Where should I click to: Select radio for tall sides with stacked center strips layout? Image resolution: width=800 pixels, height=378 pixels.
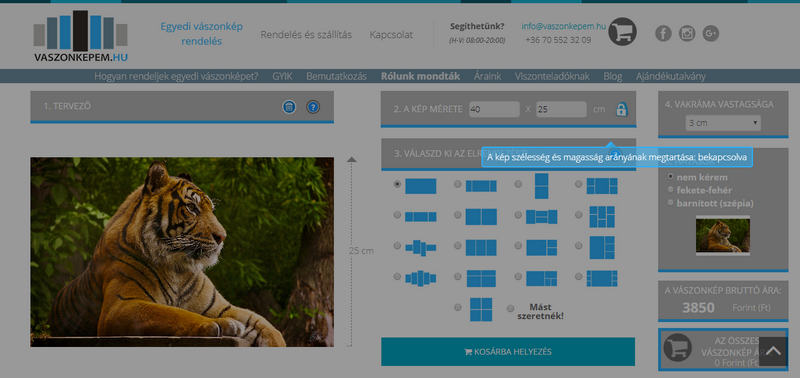pyautogui.click(x=518, y=215)
